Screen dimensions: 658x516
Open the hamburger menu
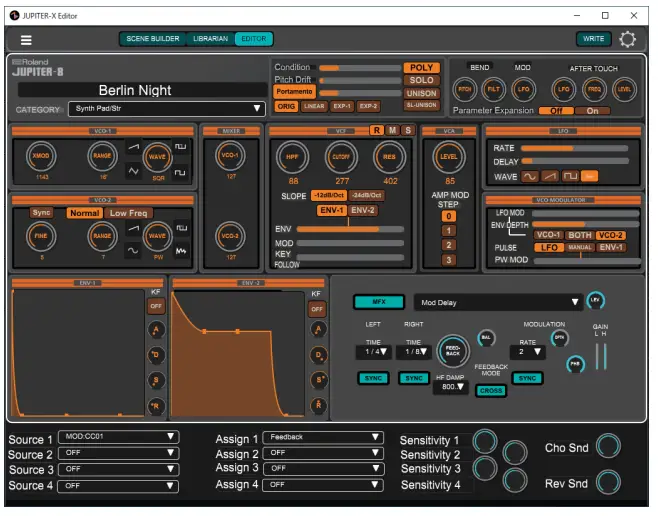(x=26, y=40)
